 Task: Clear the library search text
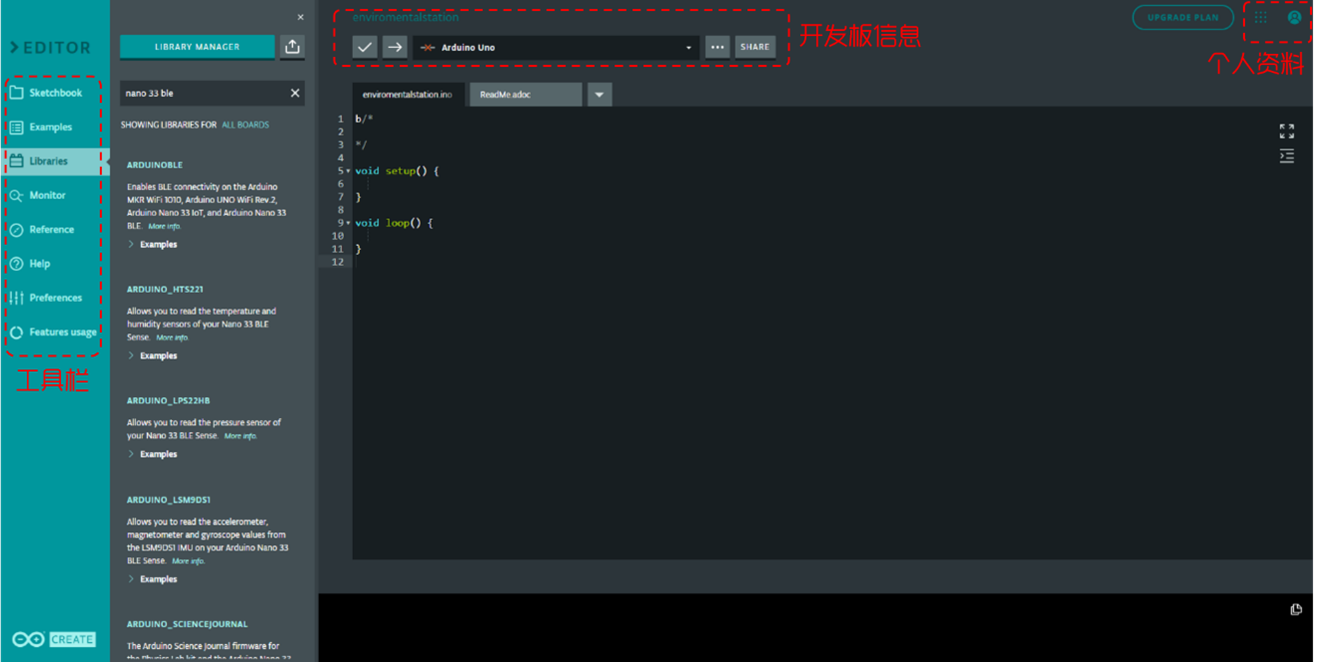coord(295,93)
